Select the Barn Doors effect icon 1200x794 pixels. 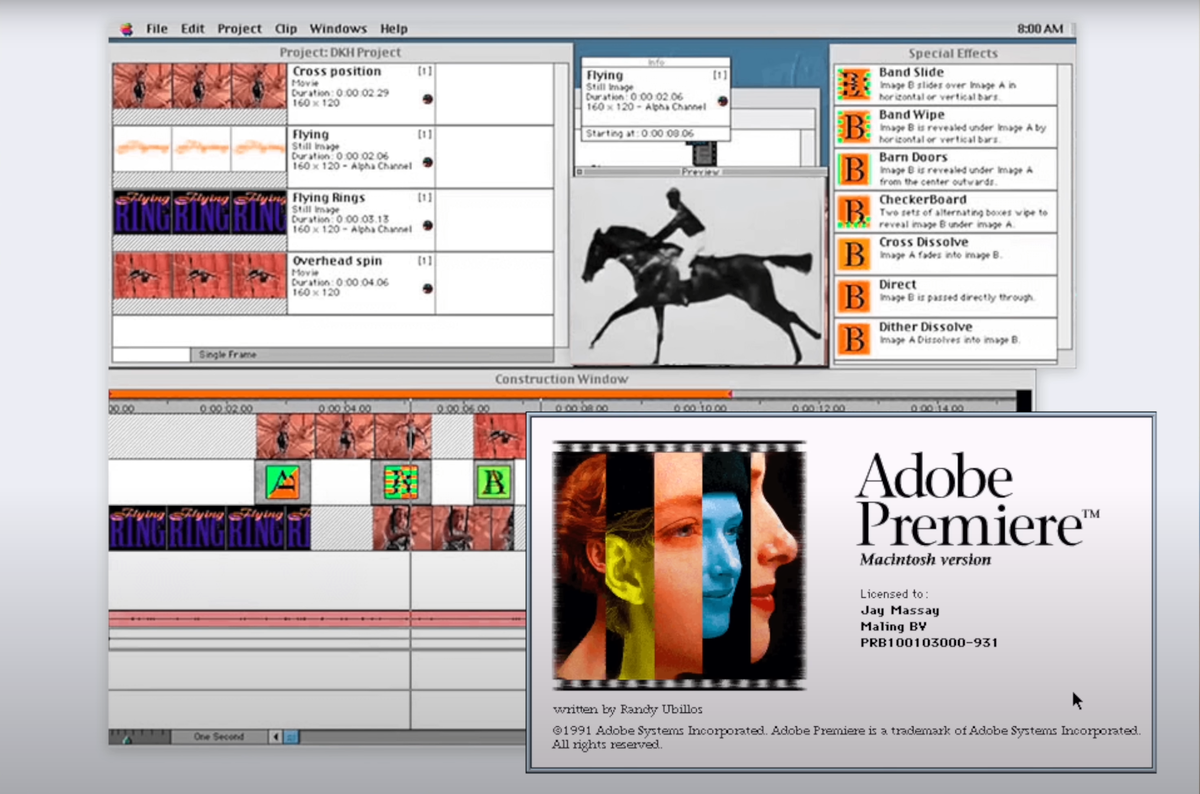coord(853,169)
